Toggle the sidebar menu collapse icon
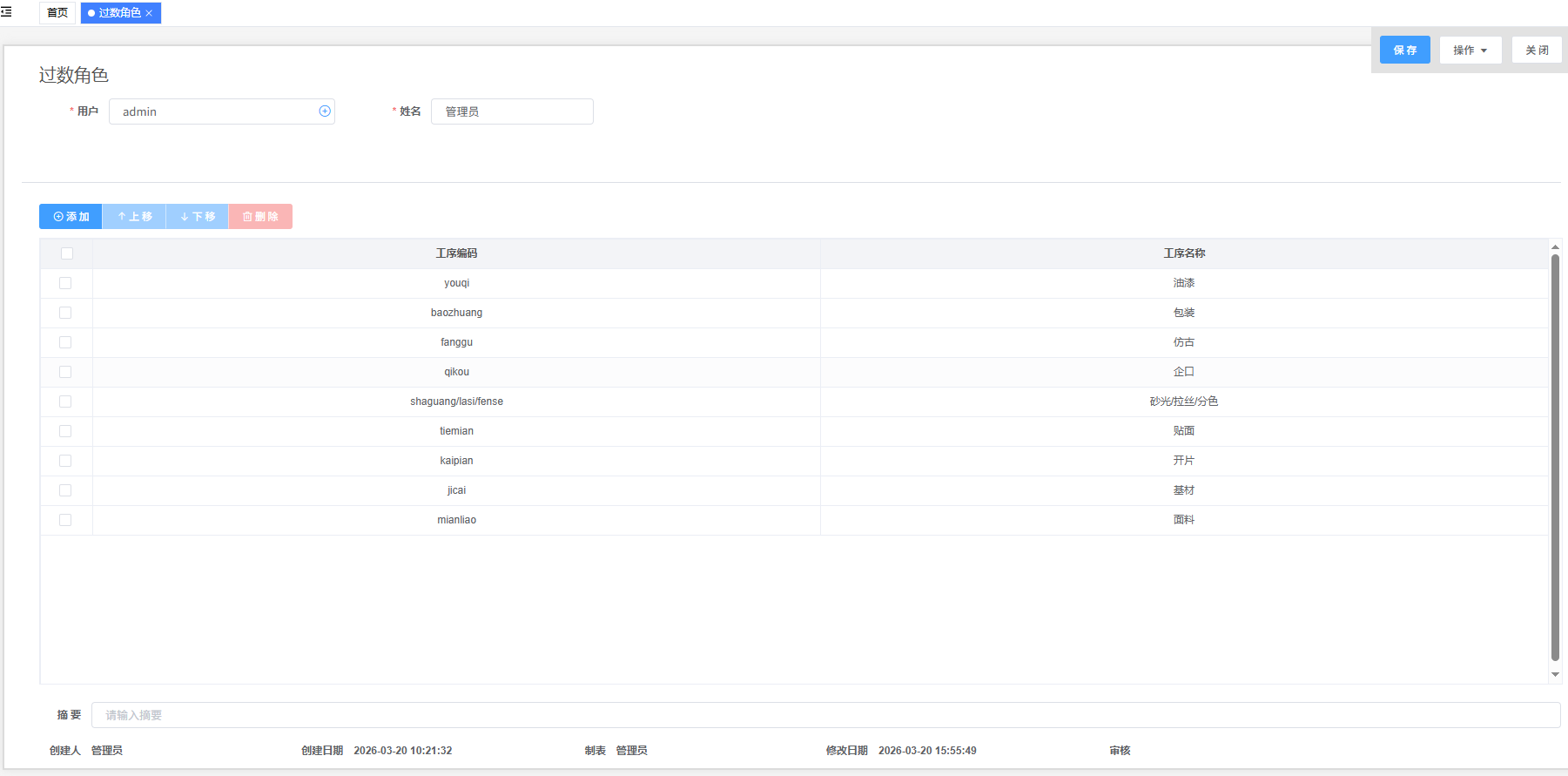 point(7,12)
